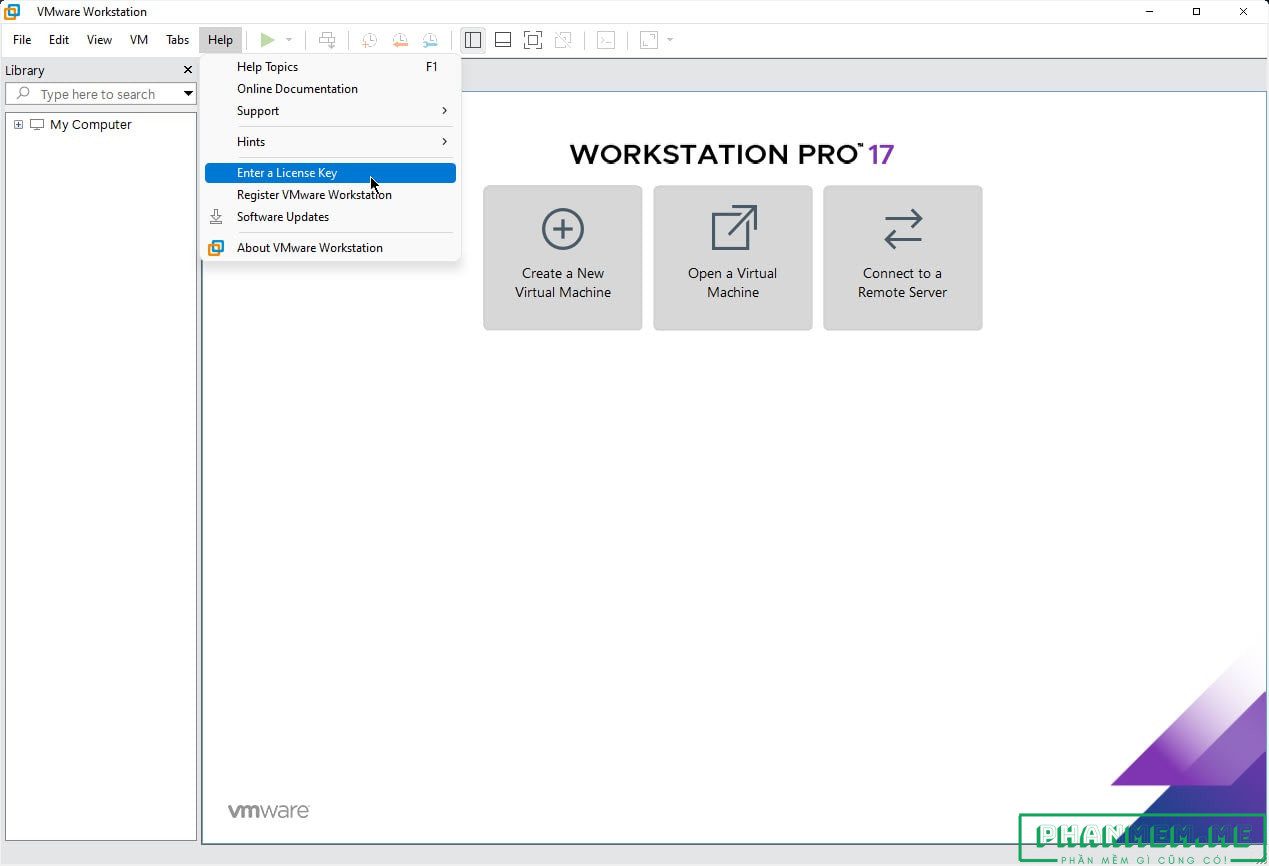Open Online Documentation from Help menu
The width and height of the screenshot is (1269, 866).
330,89
